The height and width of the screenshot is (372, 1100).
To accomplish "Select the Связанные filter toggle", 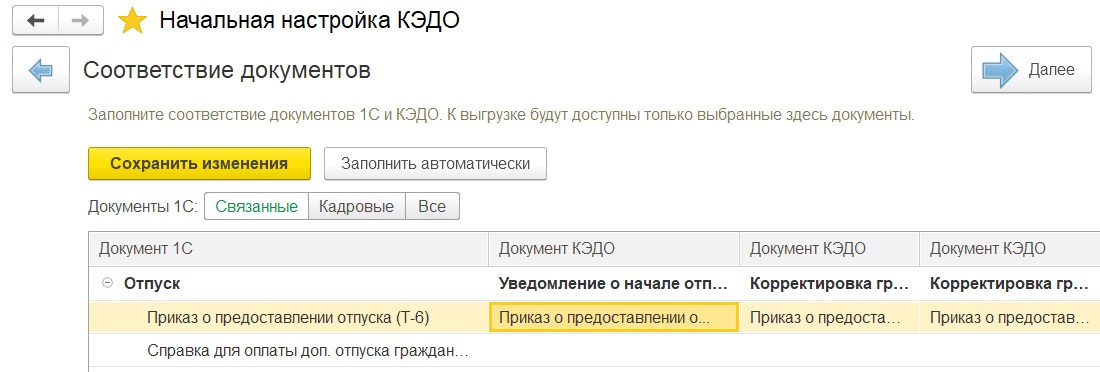I will tap(256, 207).
